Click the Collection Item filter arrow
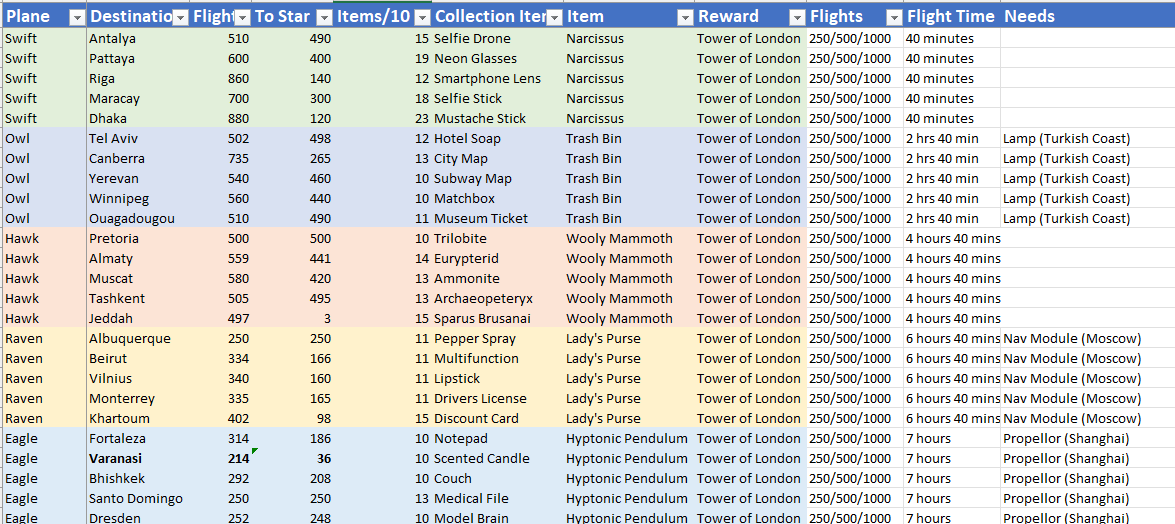Image resolution: width=1175 pixels, height=524 pixels. coord(553,17)
